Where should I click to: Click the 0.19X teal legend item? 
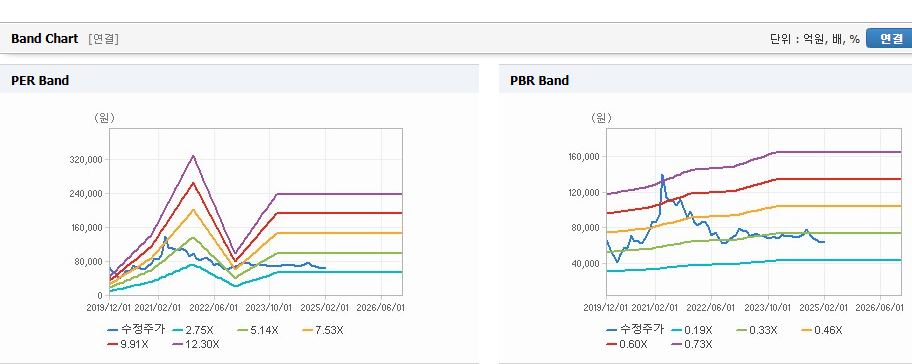click(692, 330)
